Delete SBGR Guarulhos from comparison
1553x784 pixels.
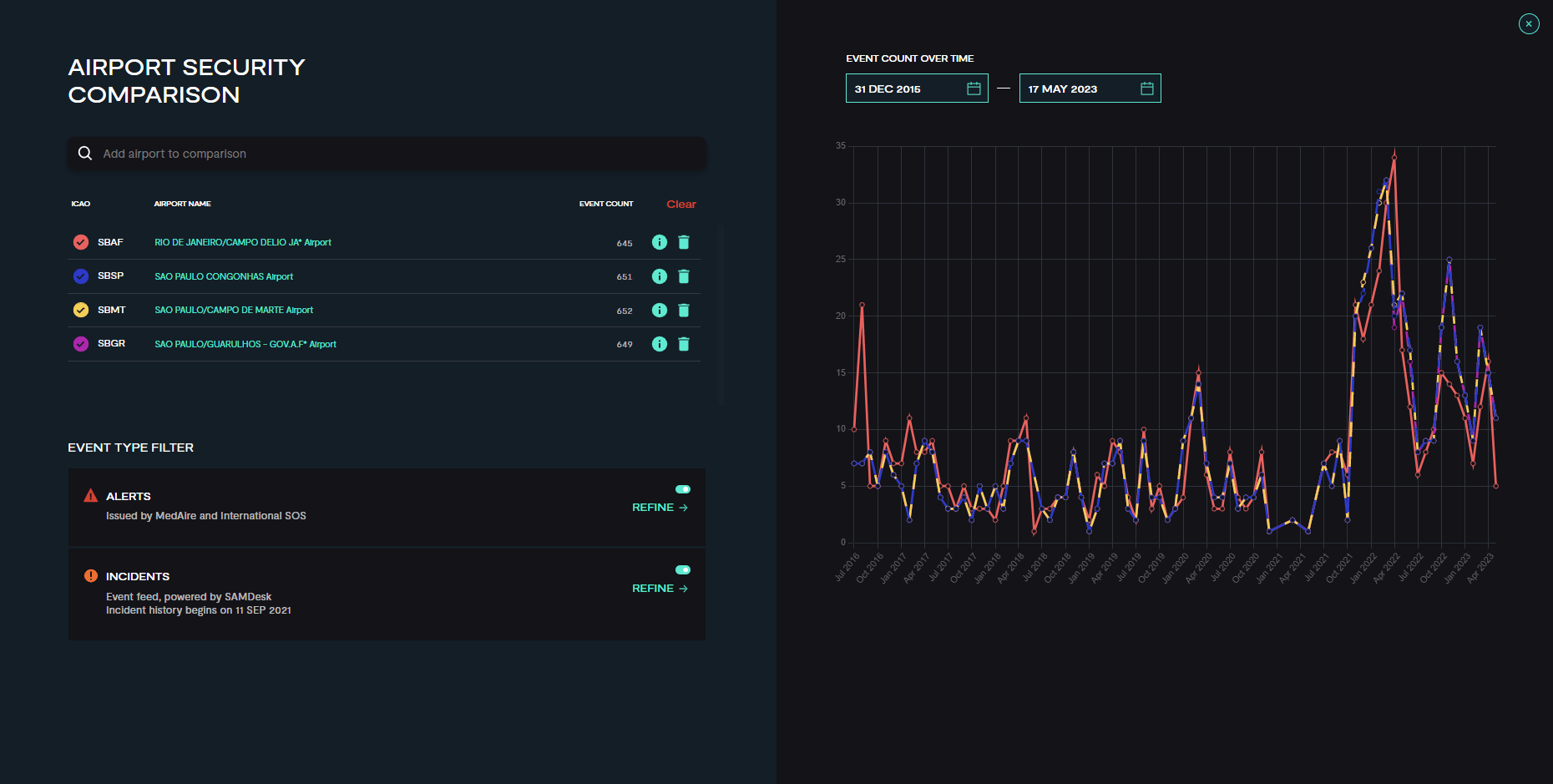click(684, 344)
